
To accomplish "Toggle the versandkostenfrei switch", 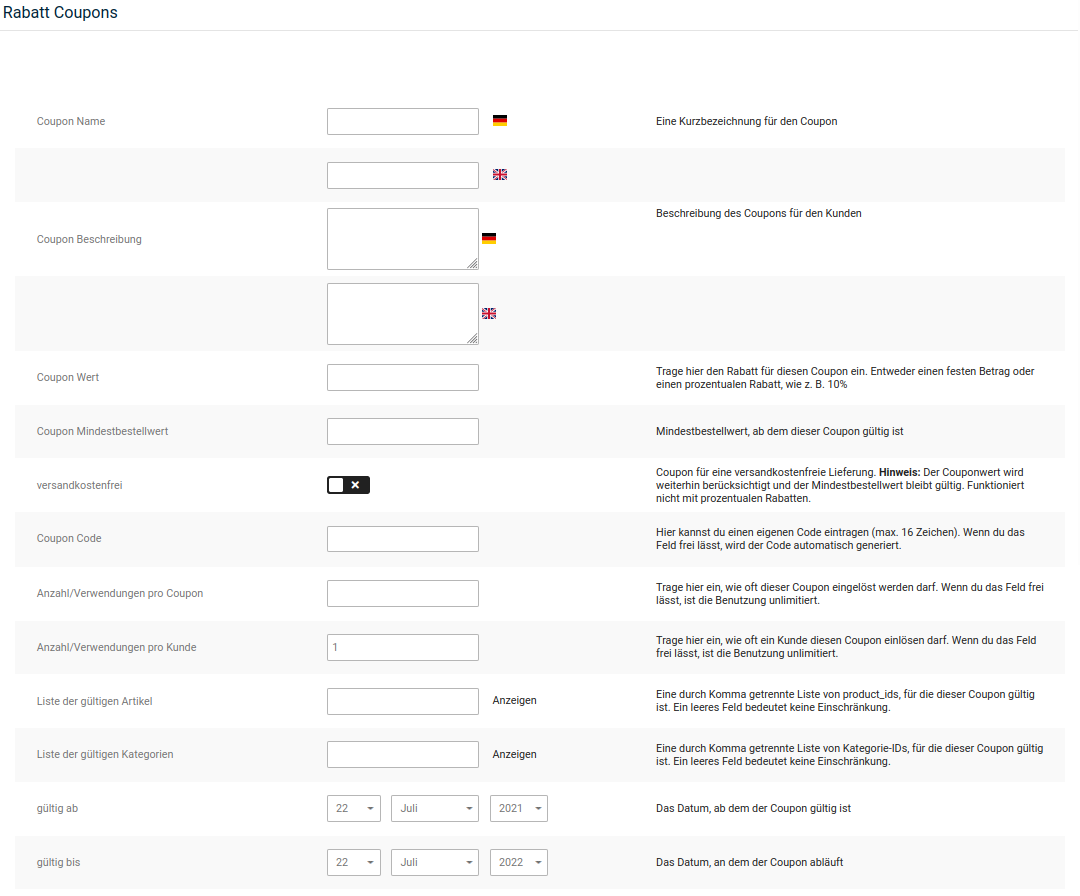I will coord(348,485).
